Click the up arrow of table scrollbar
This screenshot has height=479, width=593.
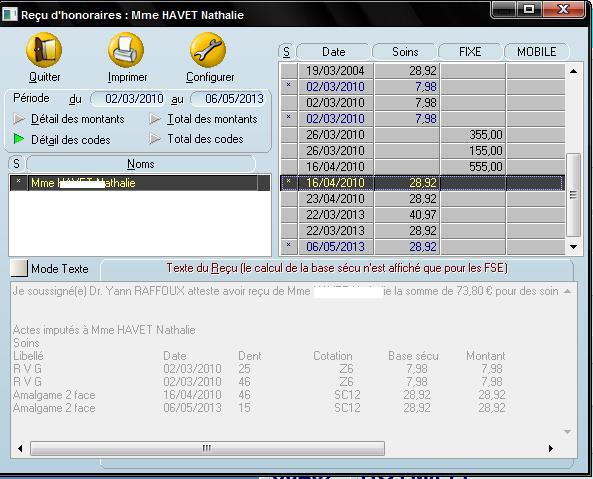(573, 71)
